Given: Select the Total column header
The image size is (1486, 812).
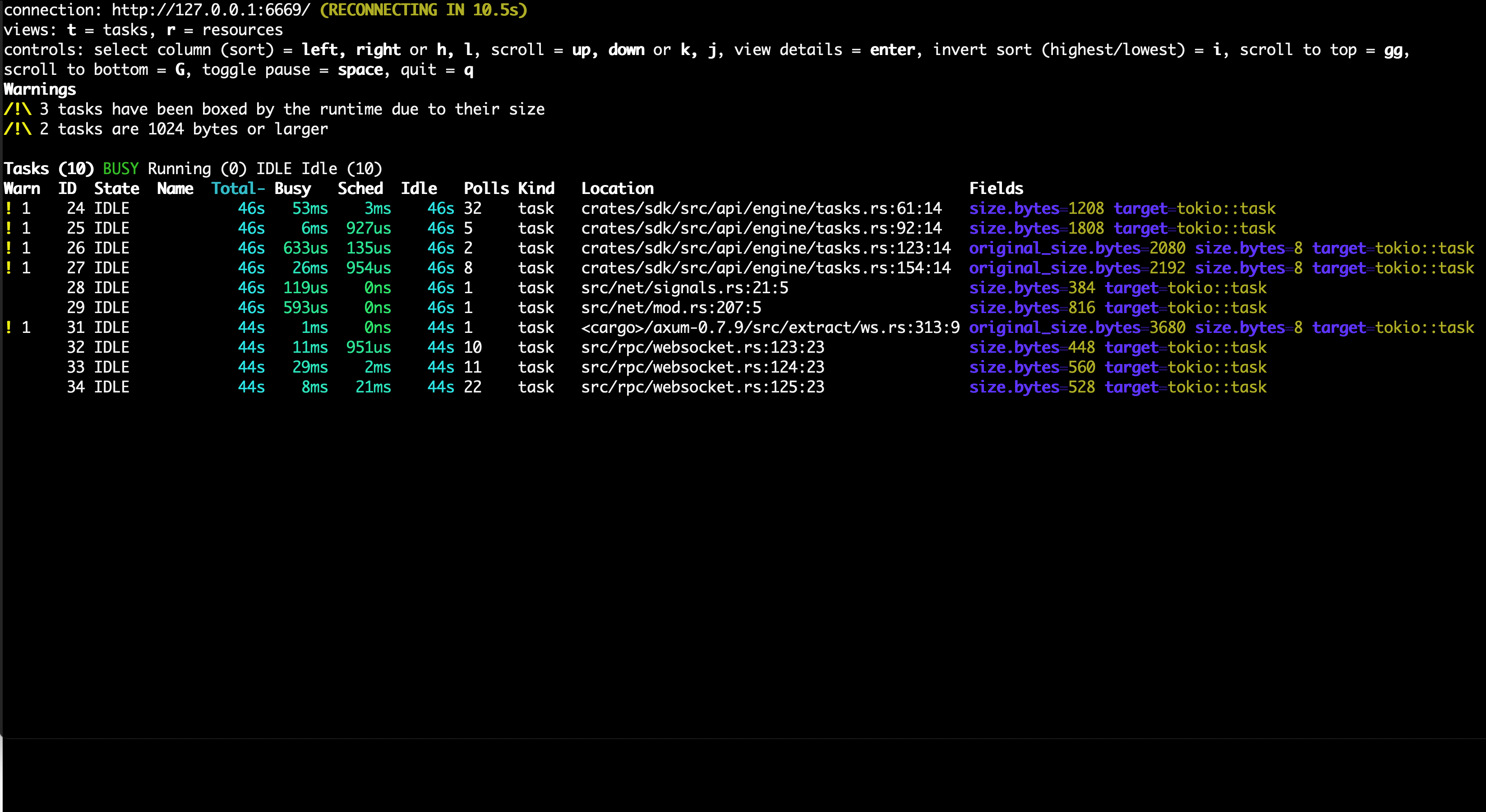Looking at the screenshot, I should click(238, 189).
